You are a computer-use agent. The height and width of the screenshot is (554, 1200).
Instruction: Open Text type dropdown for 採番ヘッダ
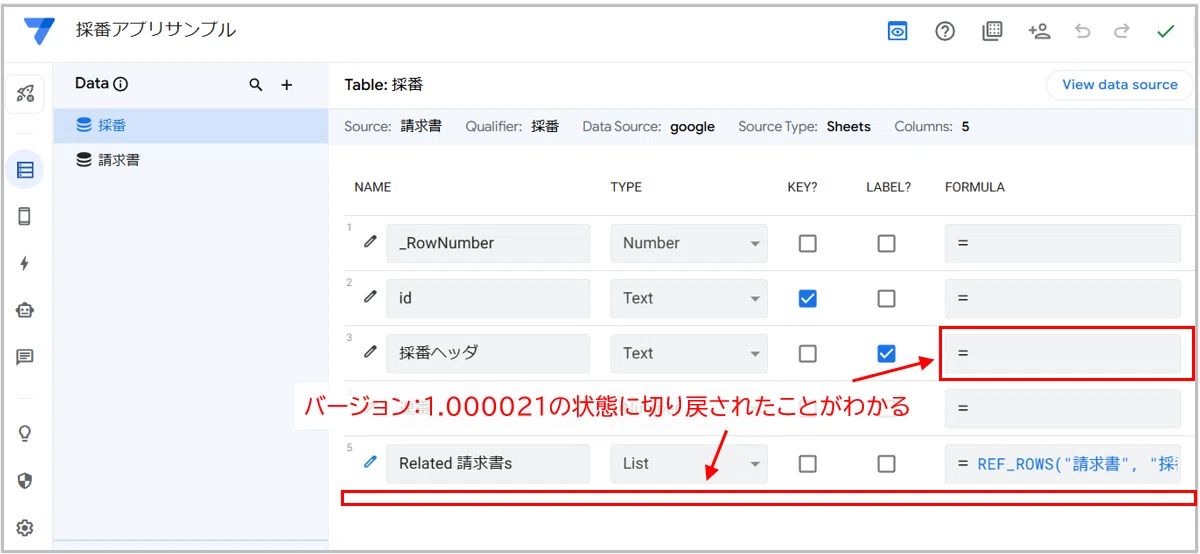[689, 353]
